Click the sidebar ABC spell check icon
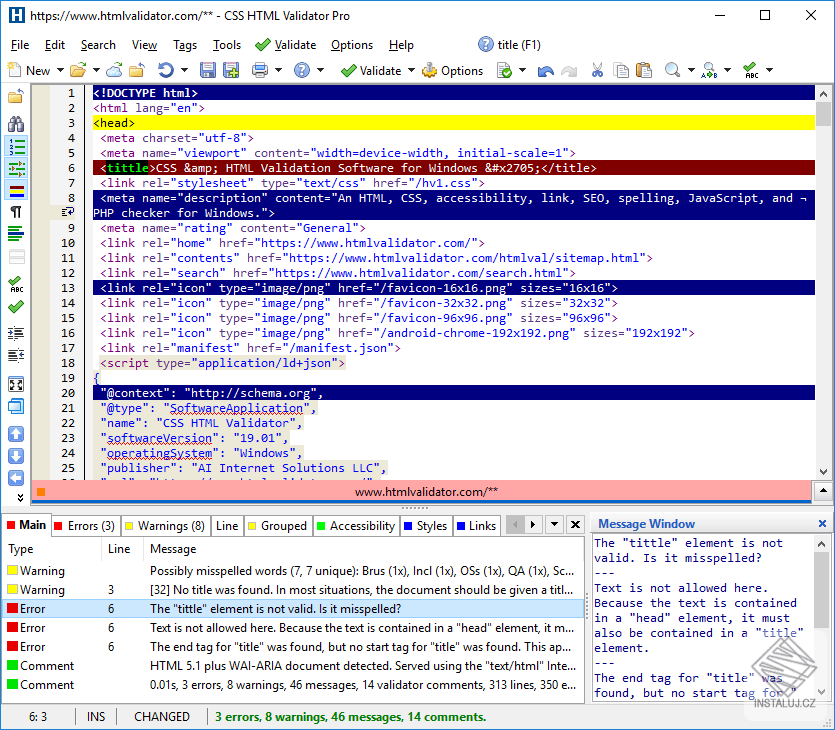Image resolution: width=835 pixels, height=730 pixels. [x=16, y=284]
